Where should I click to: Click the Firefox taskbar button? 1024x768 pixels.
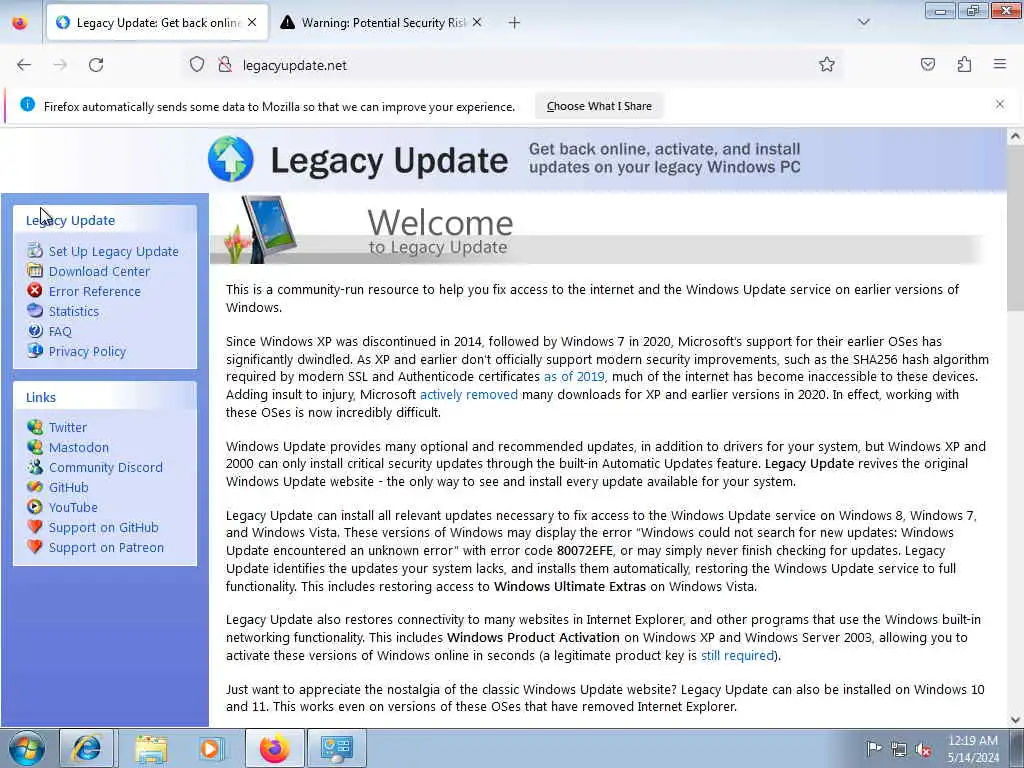pyautogui.click(x=275, y=748)
